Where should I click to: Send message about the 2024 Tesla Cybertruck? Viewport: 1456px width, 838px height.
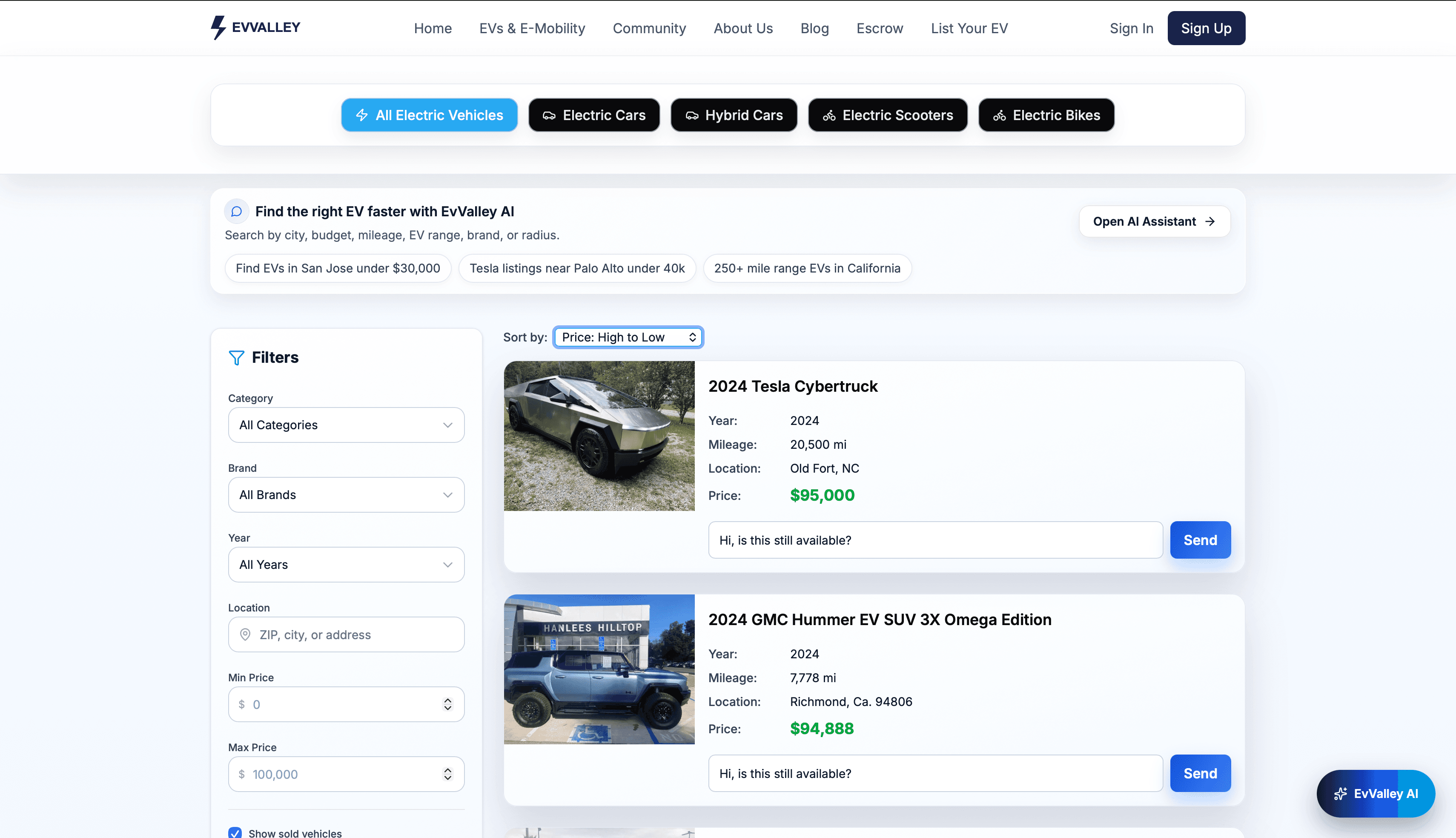tap(1200, 540)
